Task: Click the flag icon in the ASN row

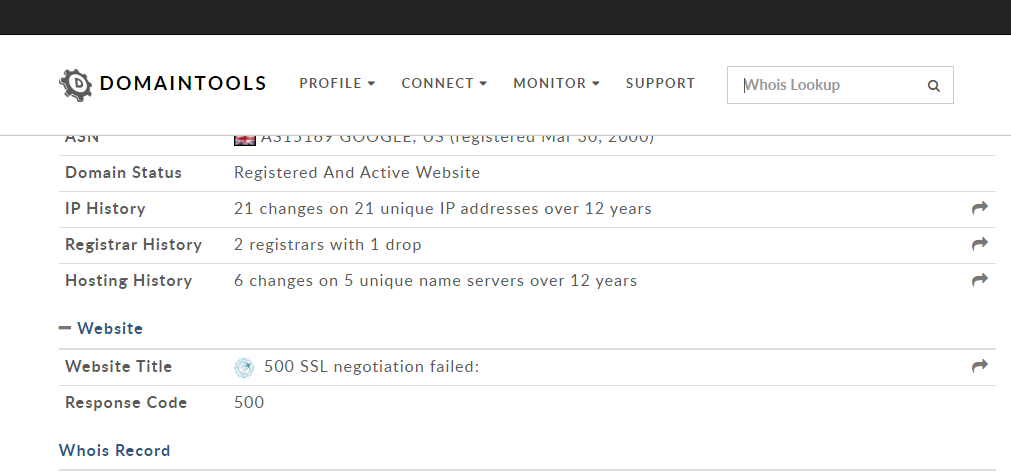Action: point(244,139)
